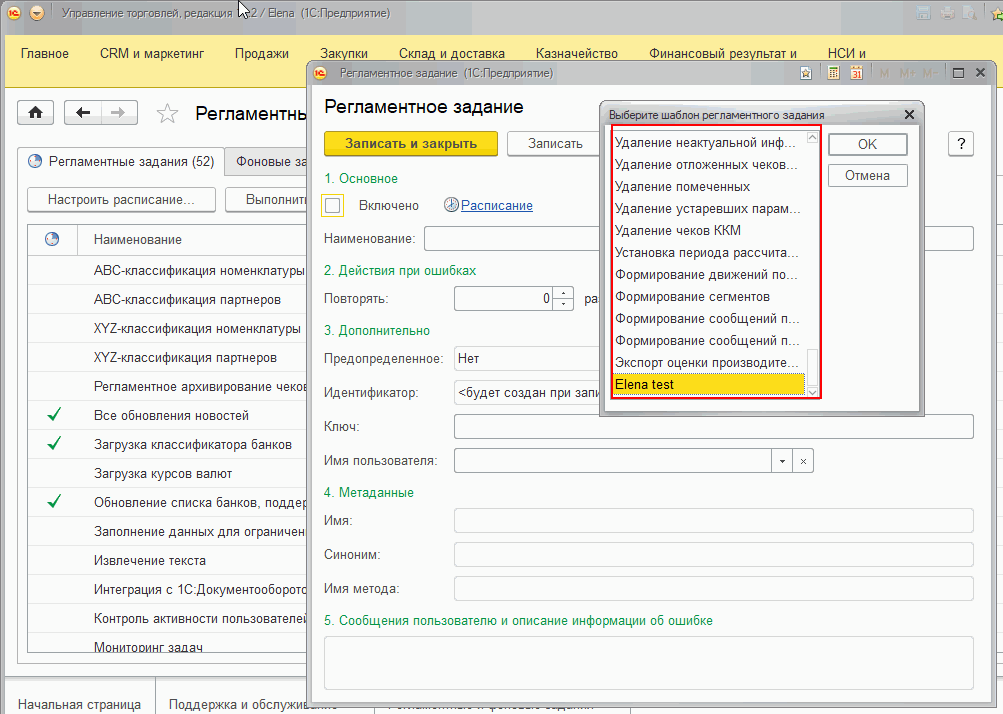Close the template selection popup
This screenshot has height=714, width=1003.
tap(909, 115)
